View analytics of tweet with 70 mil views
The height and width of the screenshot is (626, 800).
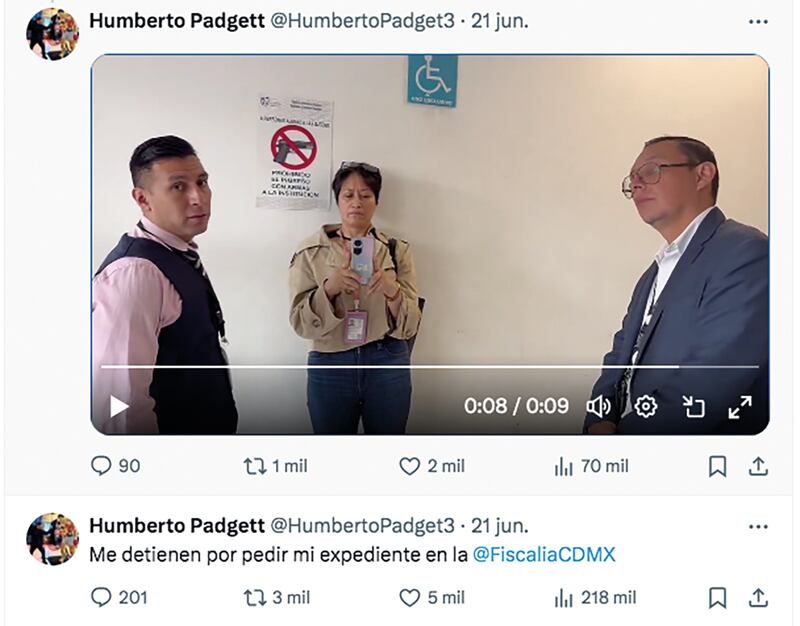click(591, 466)
